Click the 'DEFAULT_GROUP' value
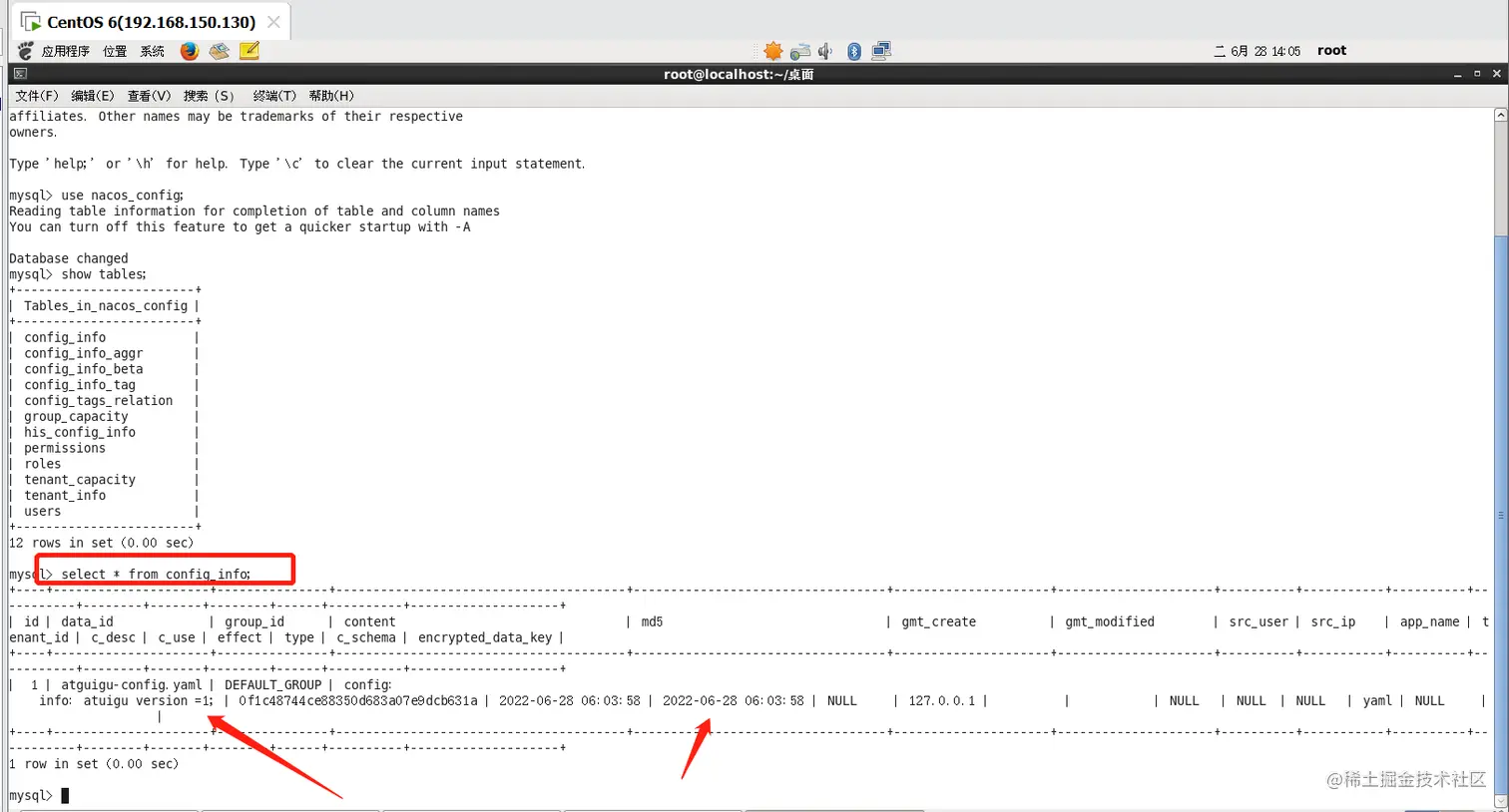The image size is (1509, 812). (273, 685)
